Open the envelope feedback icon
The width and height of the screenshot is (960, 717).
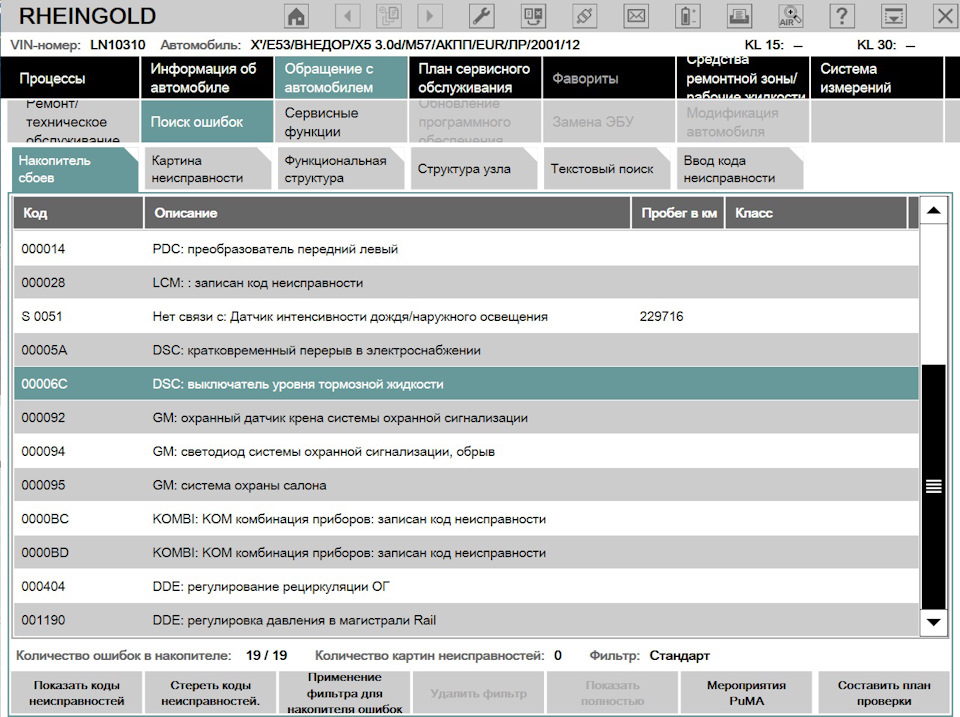tap(636, 16)
